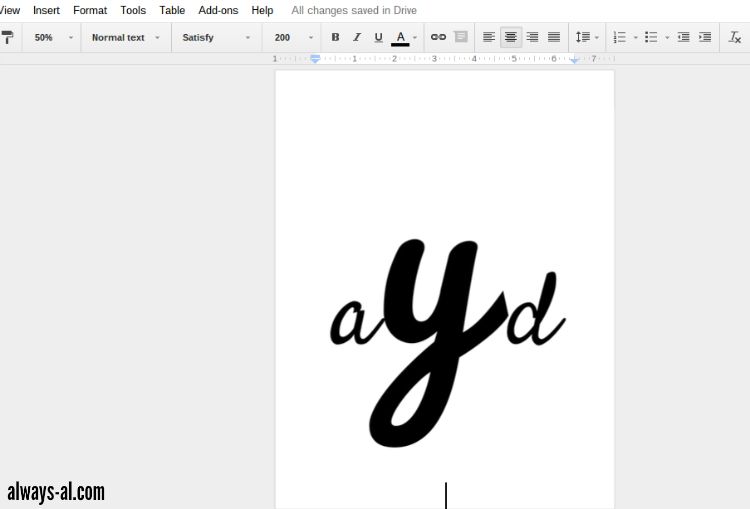750x509 pixels.
Task: Open the Add-ons menu
Action: pyautogui.click(x=218, y=10)
